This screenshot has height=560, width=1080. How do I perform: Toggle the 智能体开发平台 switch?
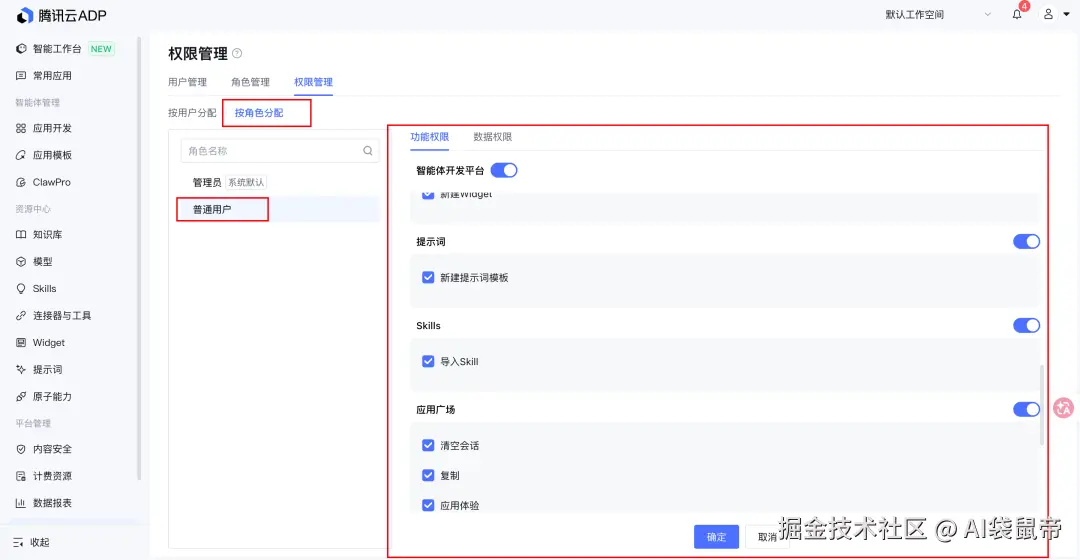pyautogui.click(x=503, y=170)
